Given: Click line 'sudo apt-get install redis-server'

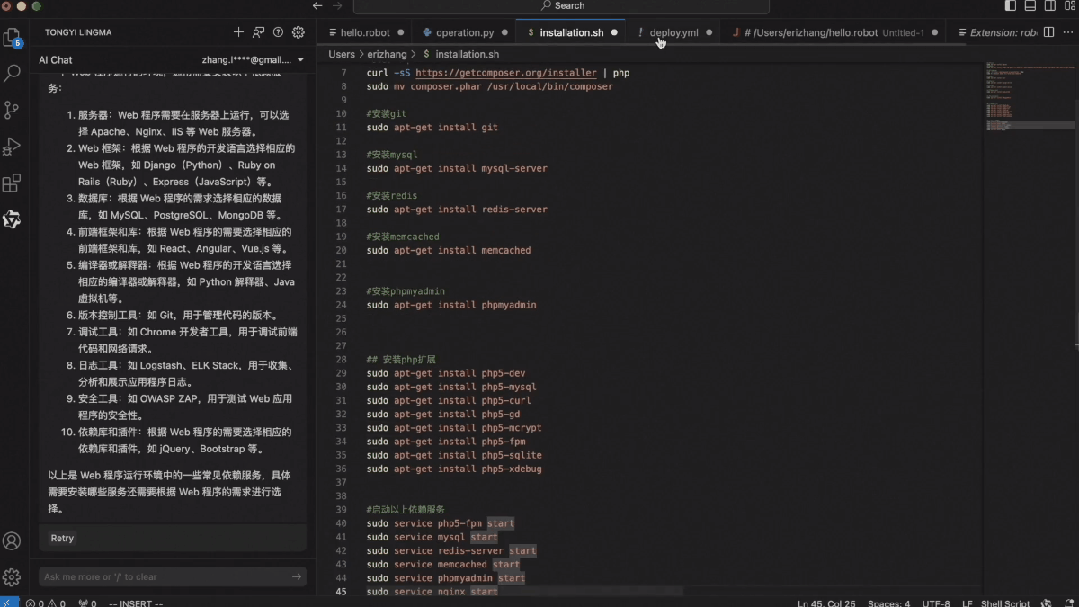Looking at the screenshot, I should (457, 209).
